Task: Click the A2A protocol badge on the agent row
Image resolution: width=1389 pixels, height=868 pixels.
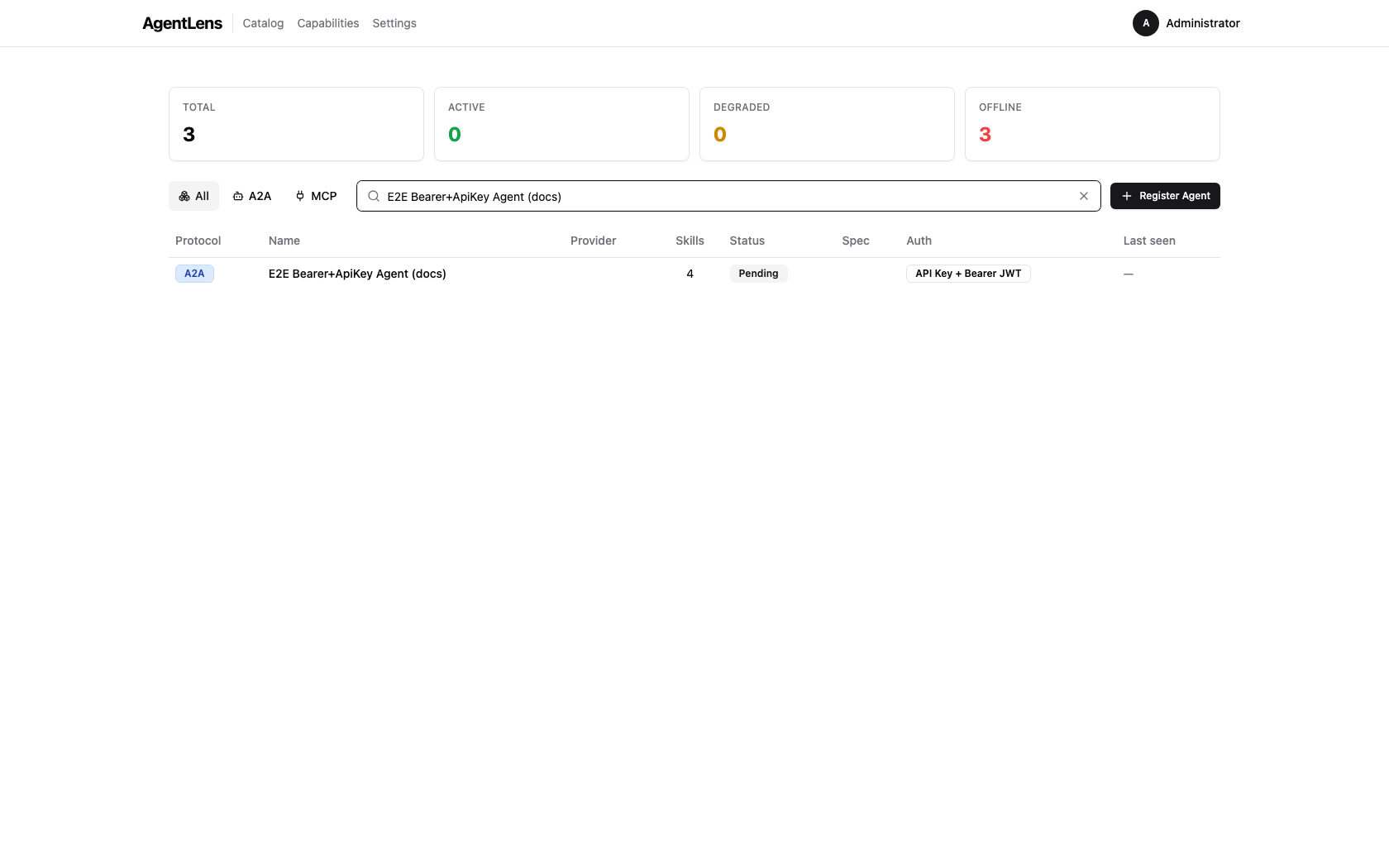Action: pos(194,273)
